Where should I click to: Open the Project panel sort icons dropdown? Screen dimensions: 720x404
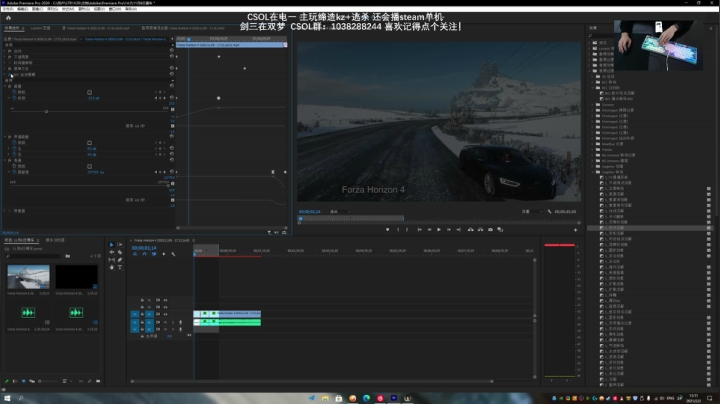[x=65, y=381]
